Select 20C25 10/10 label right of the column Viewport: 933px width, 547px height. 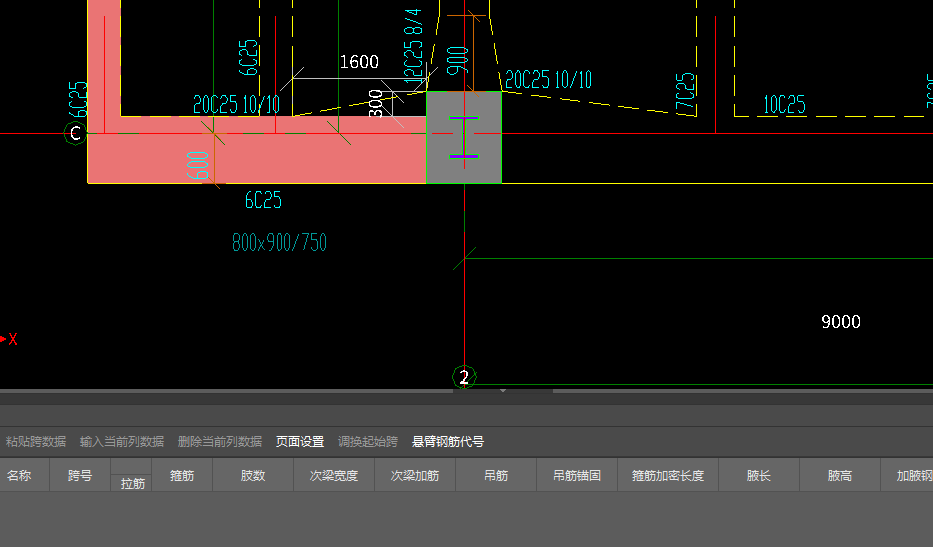[548, 79]
